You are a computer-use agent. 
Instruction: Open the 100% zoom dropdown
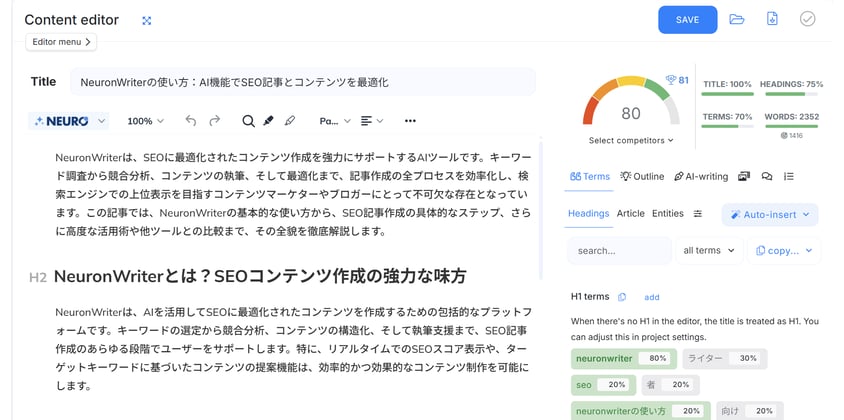coord(145,121)
